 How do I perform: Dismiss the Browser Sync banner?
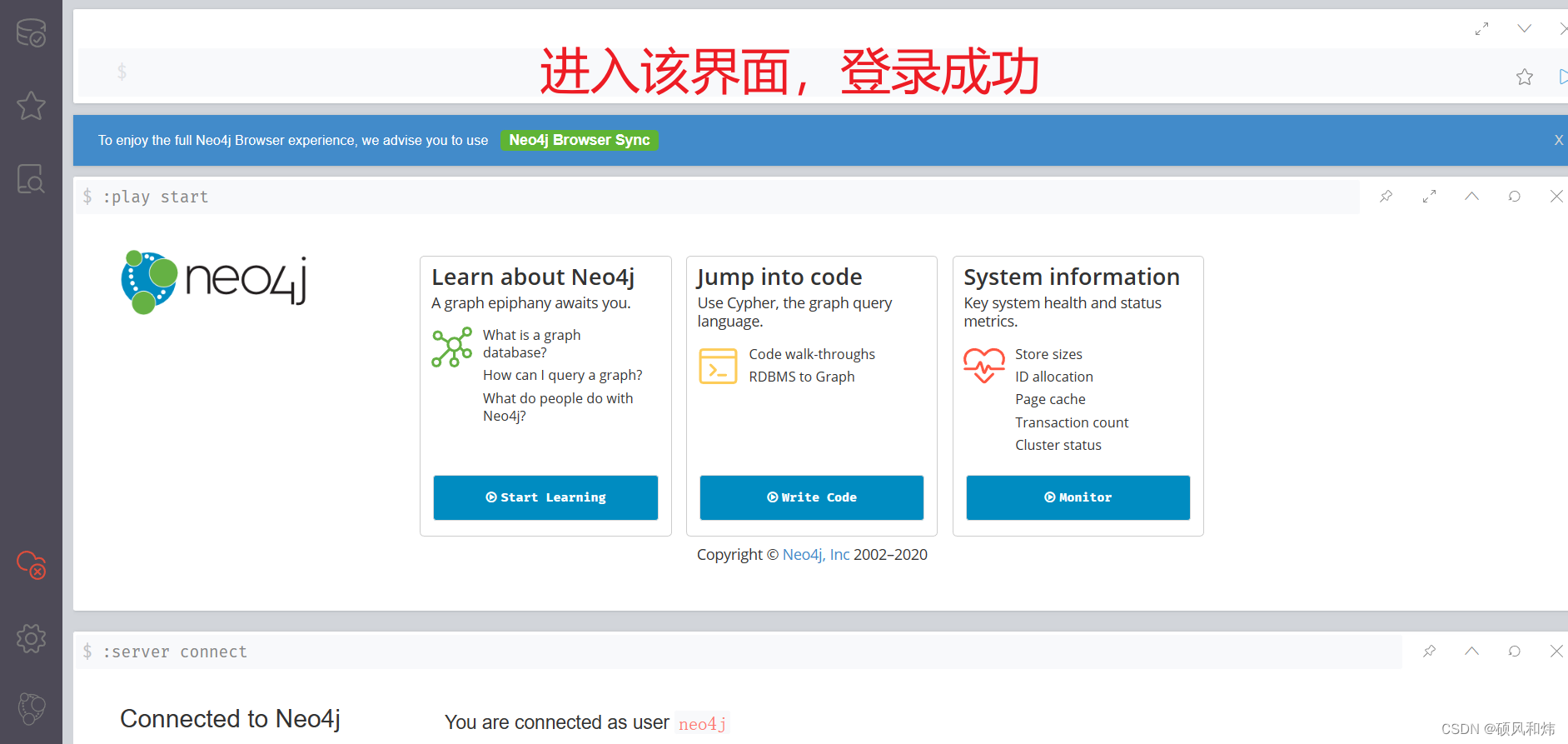tap(1558, 140)
